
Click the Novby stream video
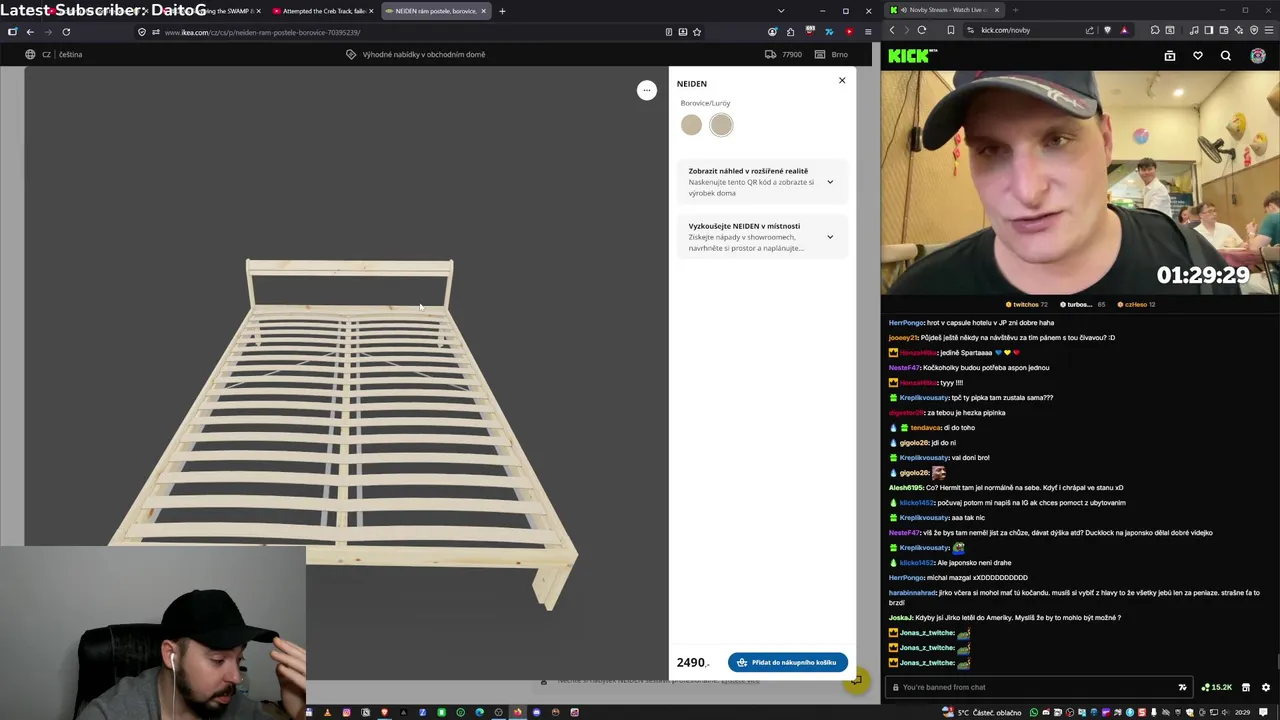point(1080,183)
